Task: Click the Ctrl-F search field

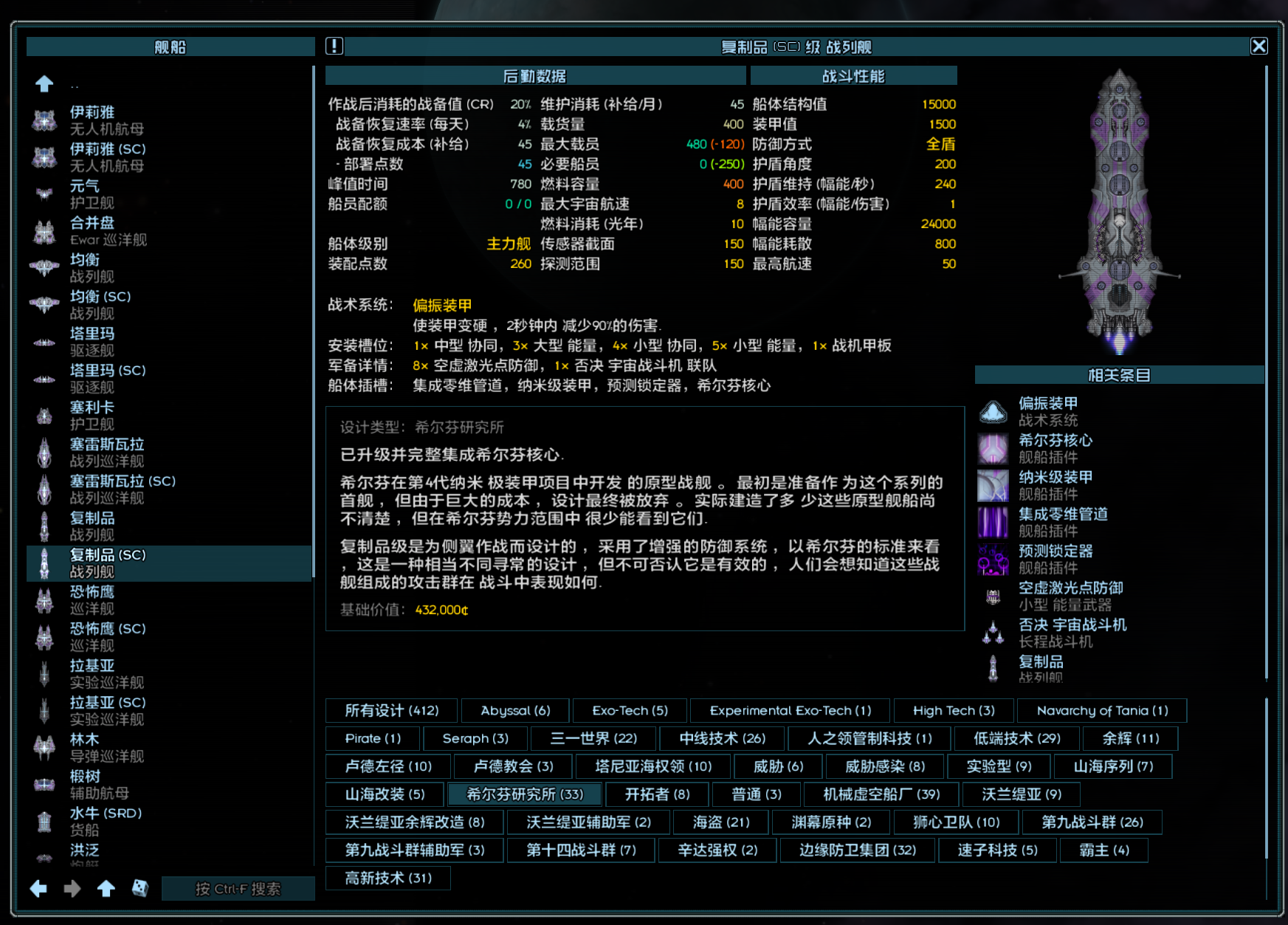Action: 238,889
